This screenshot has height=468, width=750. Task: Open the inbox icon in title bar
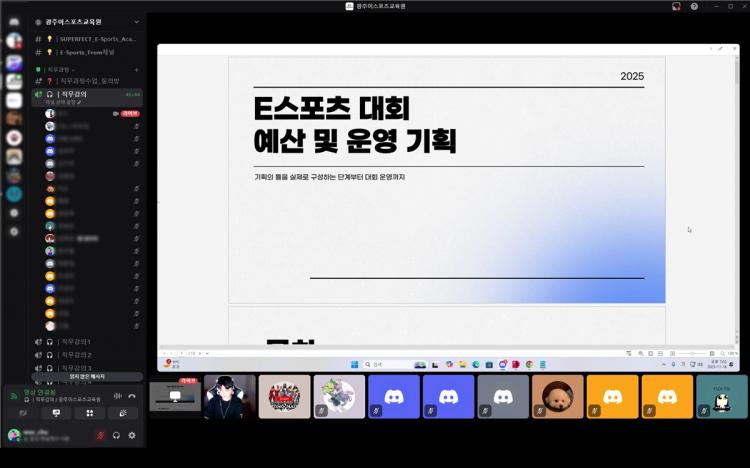pos(676,6)
